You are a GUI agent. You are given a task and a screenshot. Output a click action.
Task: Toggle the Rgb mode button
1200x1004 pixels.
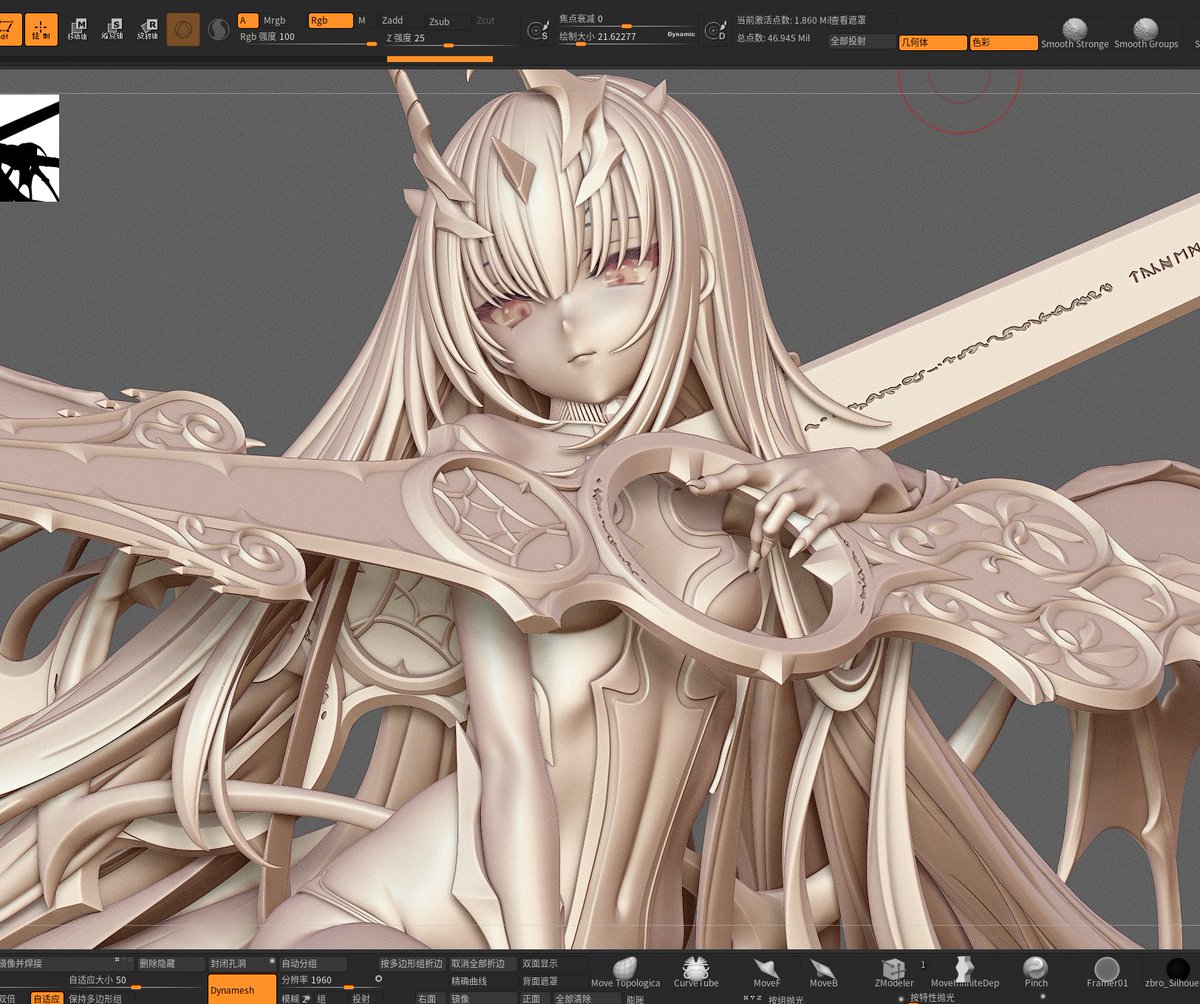point(330,20)
